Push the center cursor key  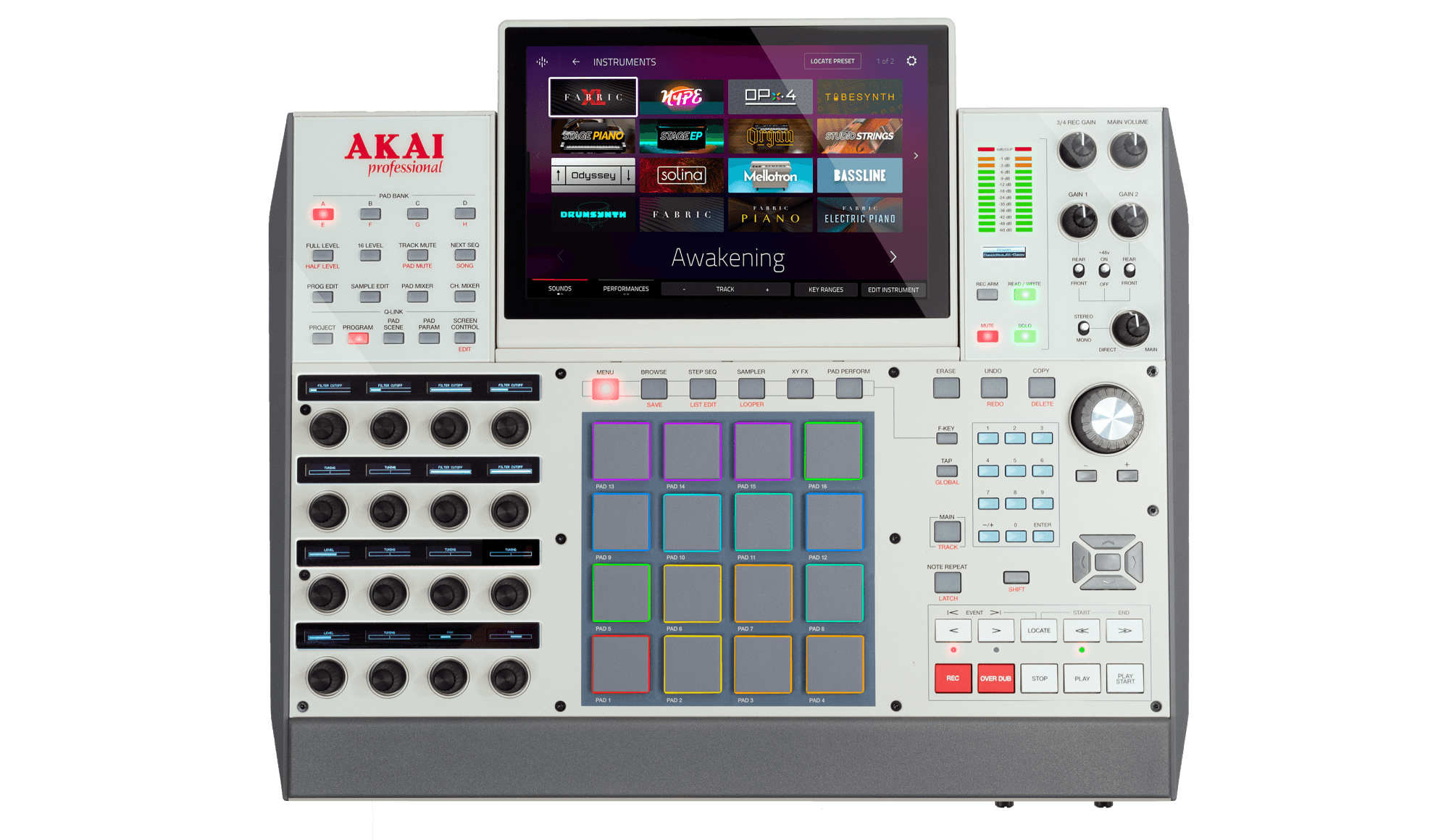tap(1107, 562)
